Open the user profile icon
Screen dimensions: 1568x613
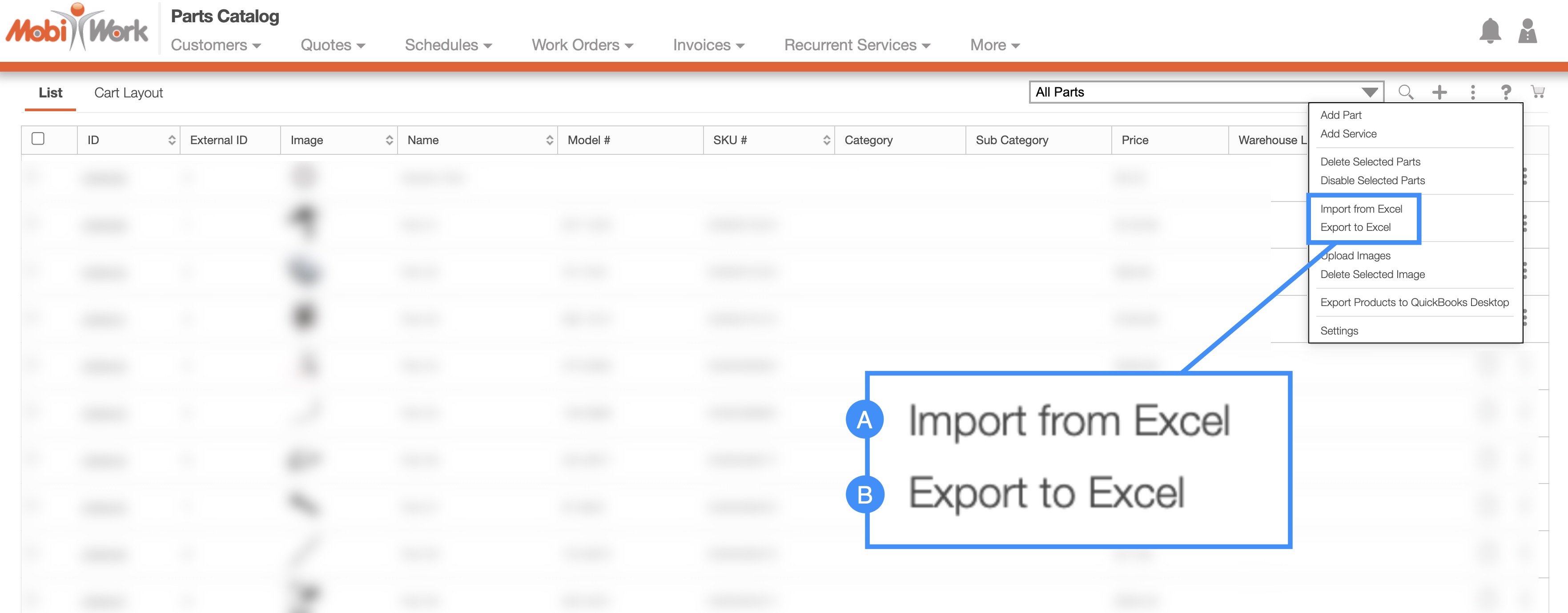(1527, 31)
